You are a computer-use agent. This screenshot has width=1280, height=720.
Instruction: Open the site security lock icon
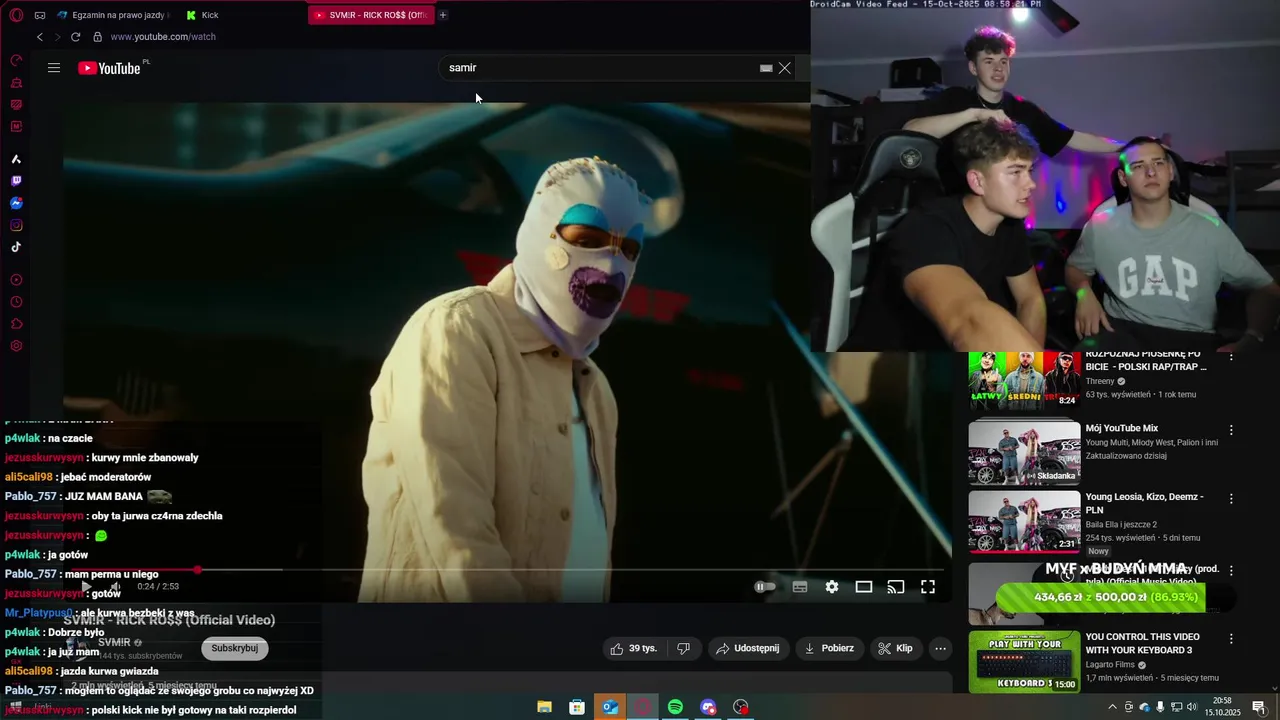coord(97,37)
